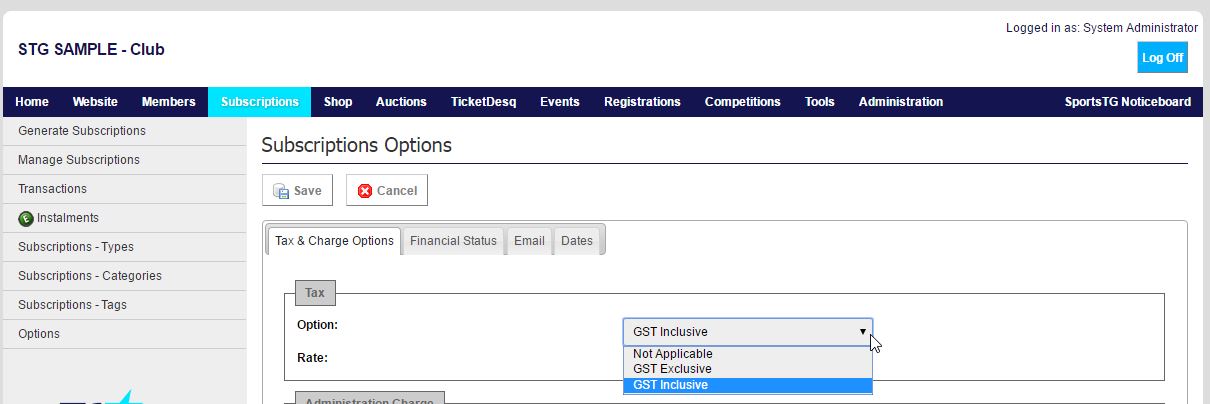Open Generate Subscriptions in the sidebar

(124, 131)
